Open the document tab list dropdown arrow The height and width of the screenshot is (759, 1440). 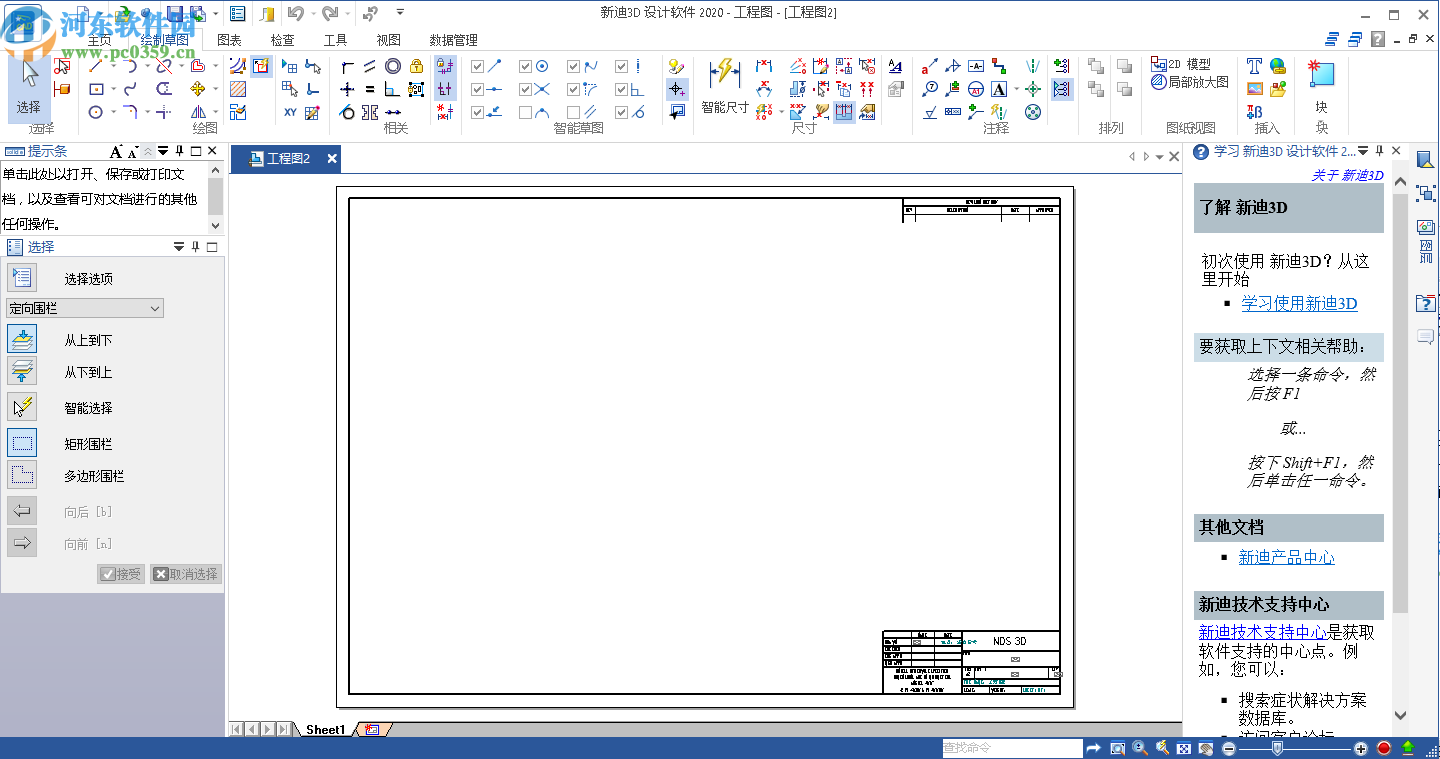tap(1160, 157)
